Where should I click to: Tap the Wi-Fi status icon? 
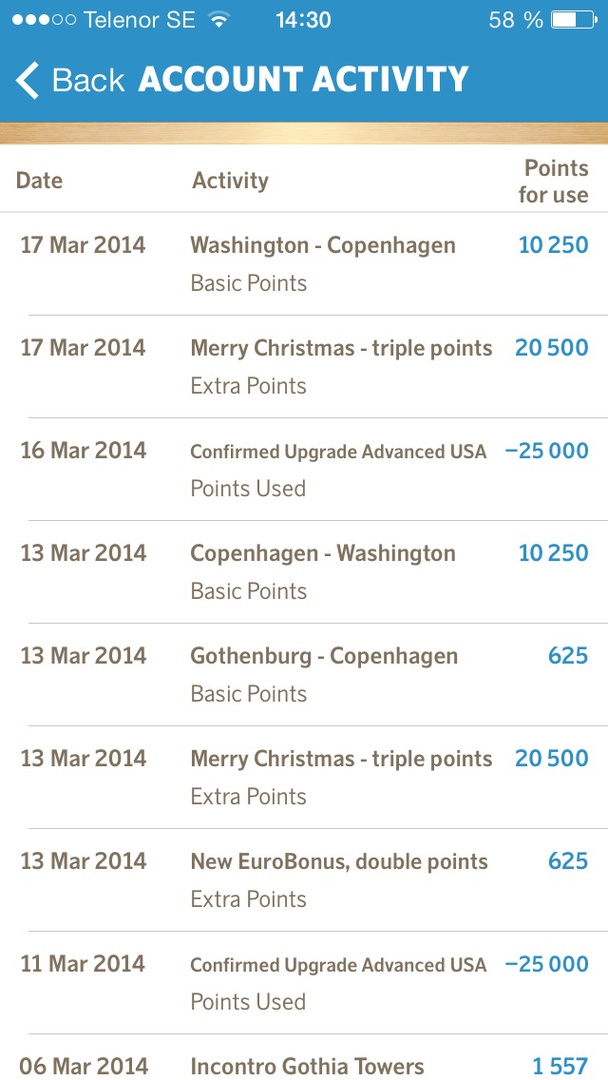pyautogui.click(x=218, y=20)
